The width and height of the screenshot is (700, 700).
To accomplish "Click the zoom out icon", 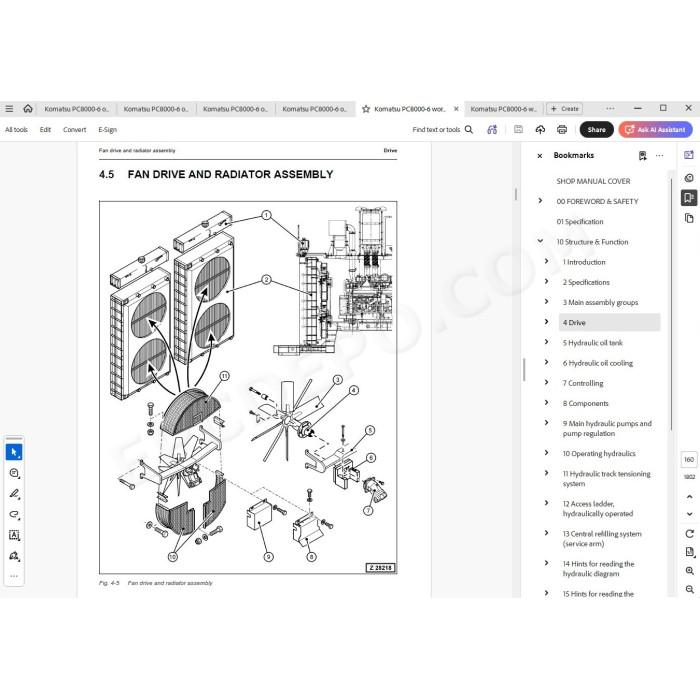I will click(689, 589).
